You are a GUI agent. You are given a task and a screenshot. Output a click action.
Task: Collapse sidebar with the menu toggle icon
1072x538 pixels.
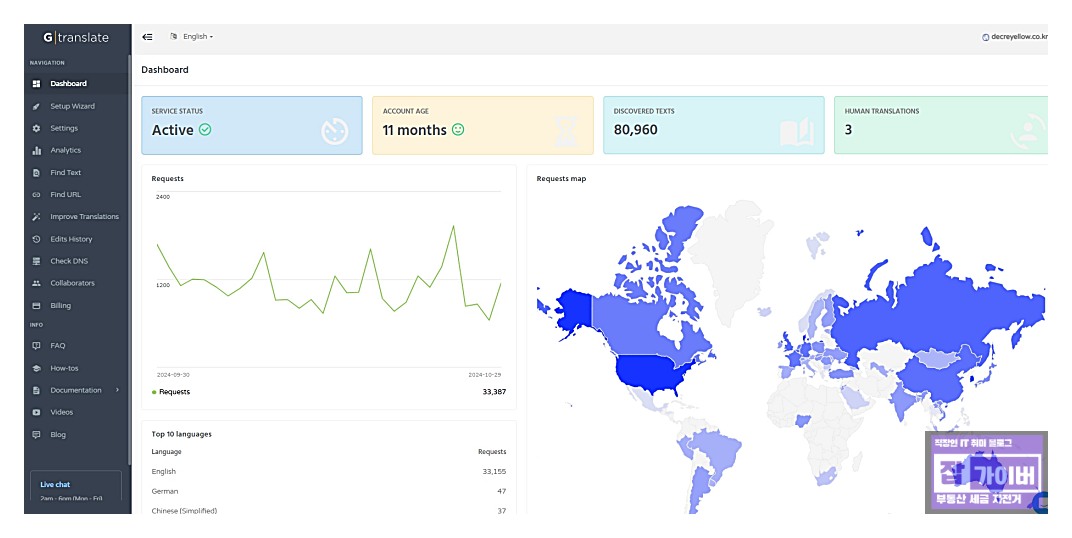click(147, 37)
